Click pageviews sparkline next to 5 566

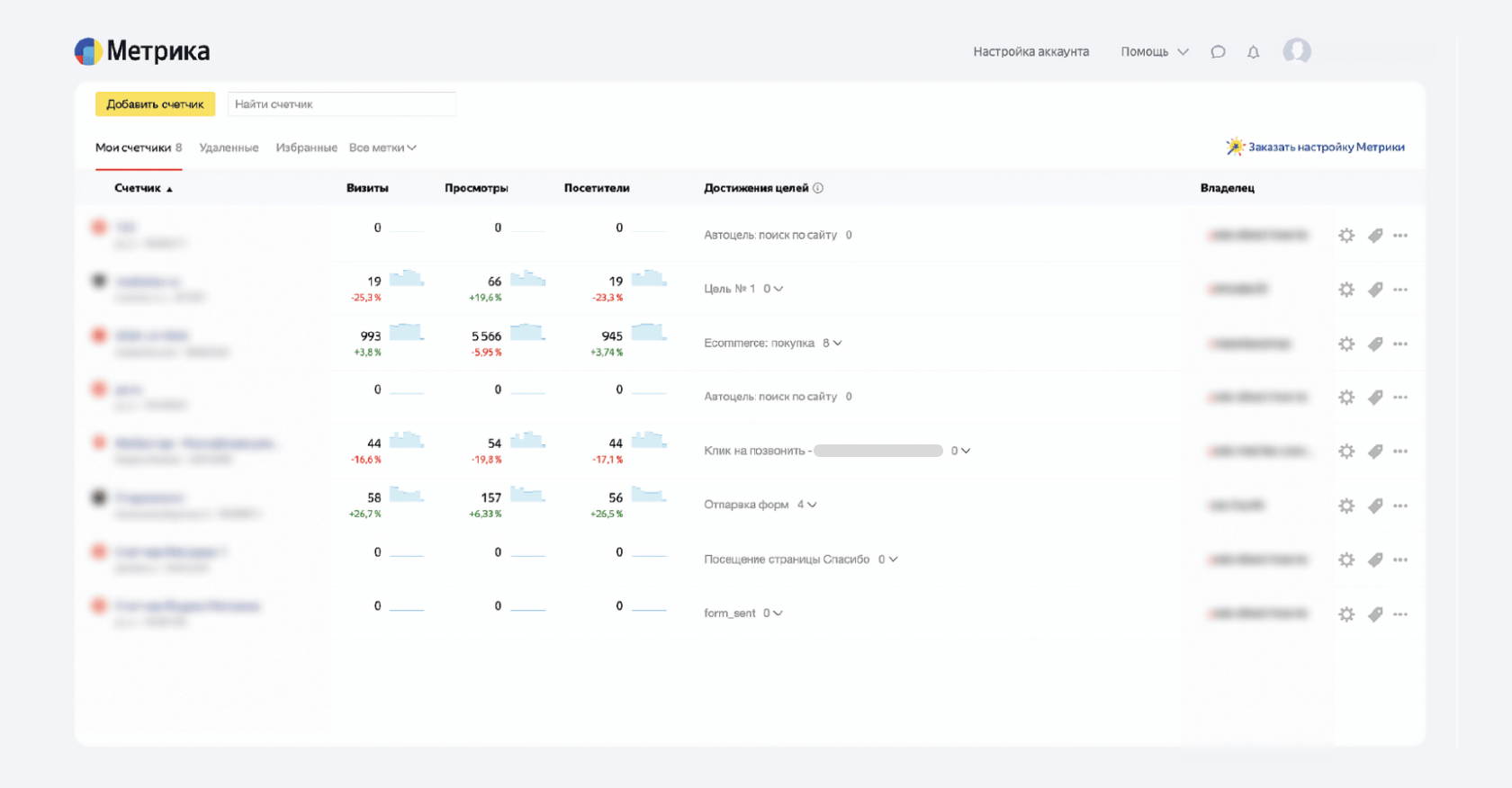pos(527,332)
